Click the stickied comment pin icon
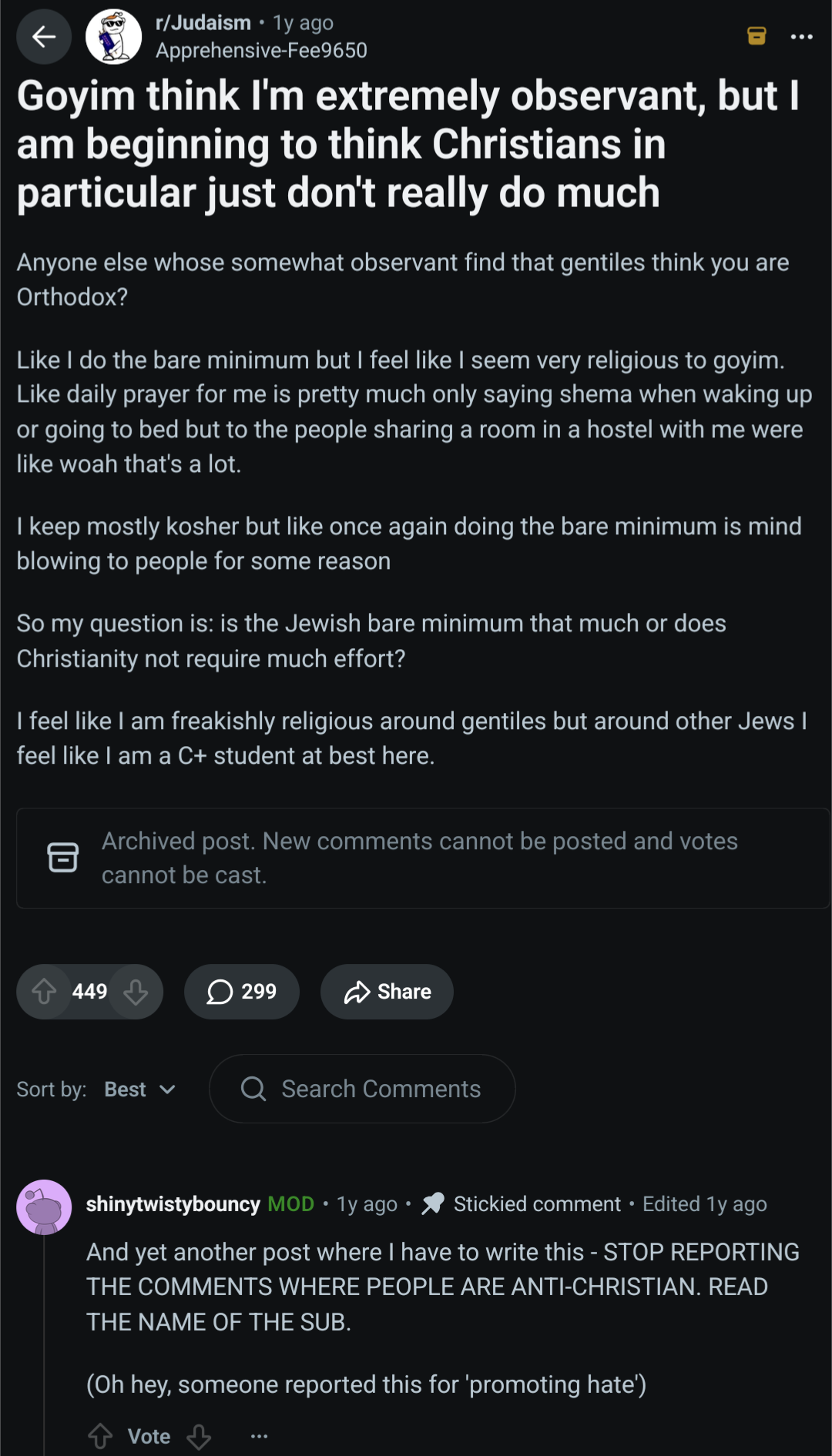The width and height of the screenshot is (832, 1456). (433, 1203)
